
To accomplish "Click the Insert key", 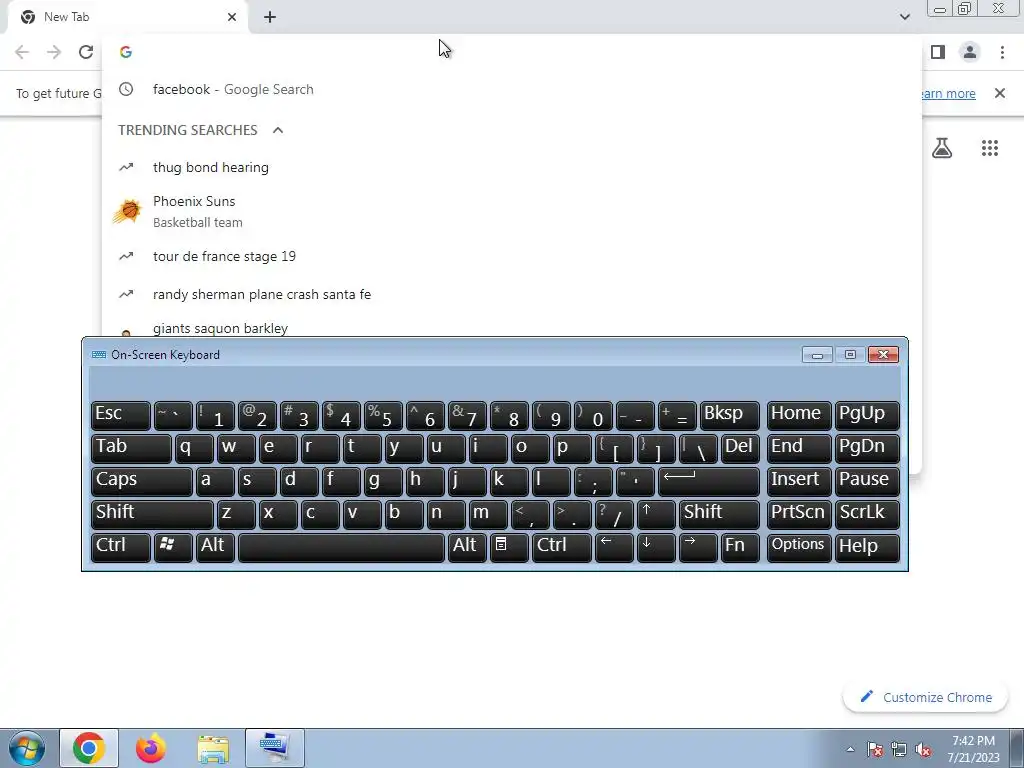I will pos(799,481).
